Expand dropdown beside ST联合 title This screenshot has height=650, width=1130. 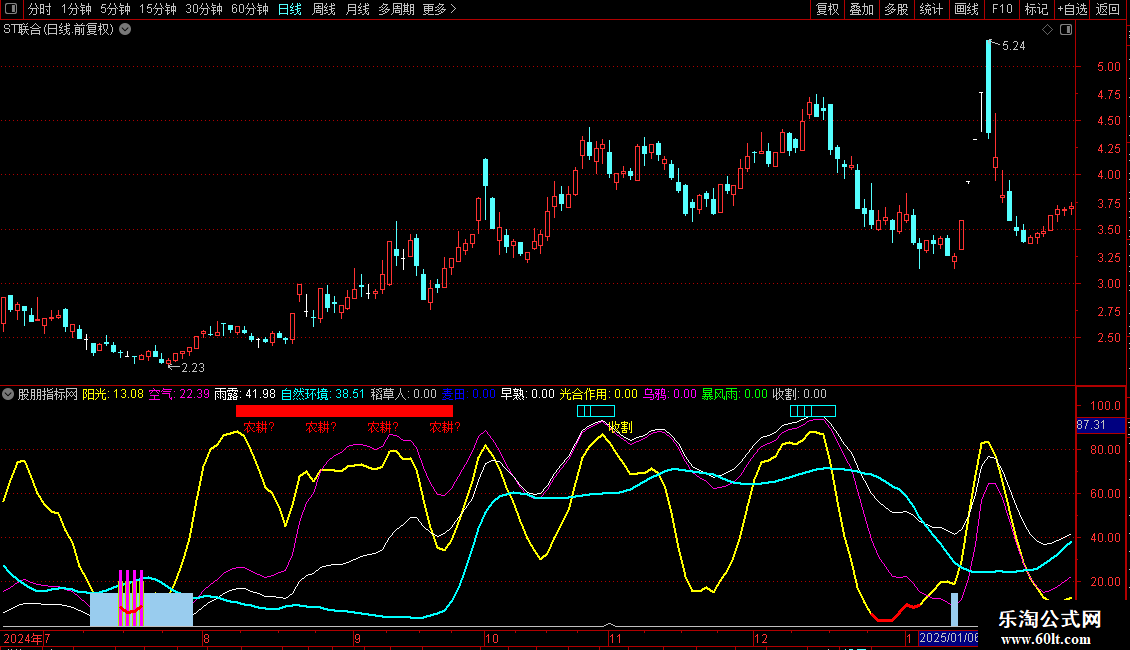tap(125, 30)
